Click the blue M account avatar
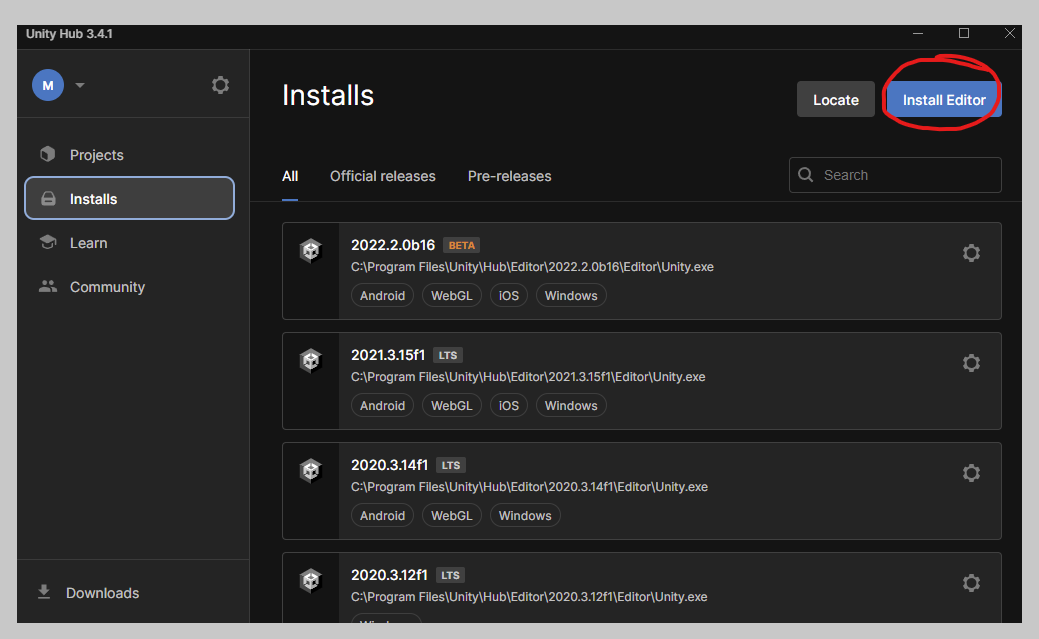Viewport: 1039px width, 639px height. coord(48,85)
